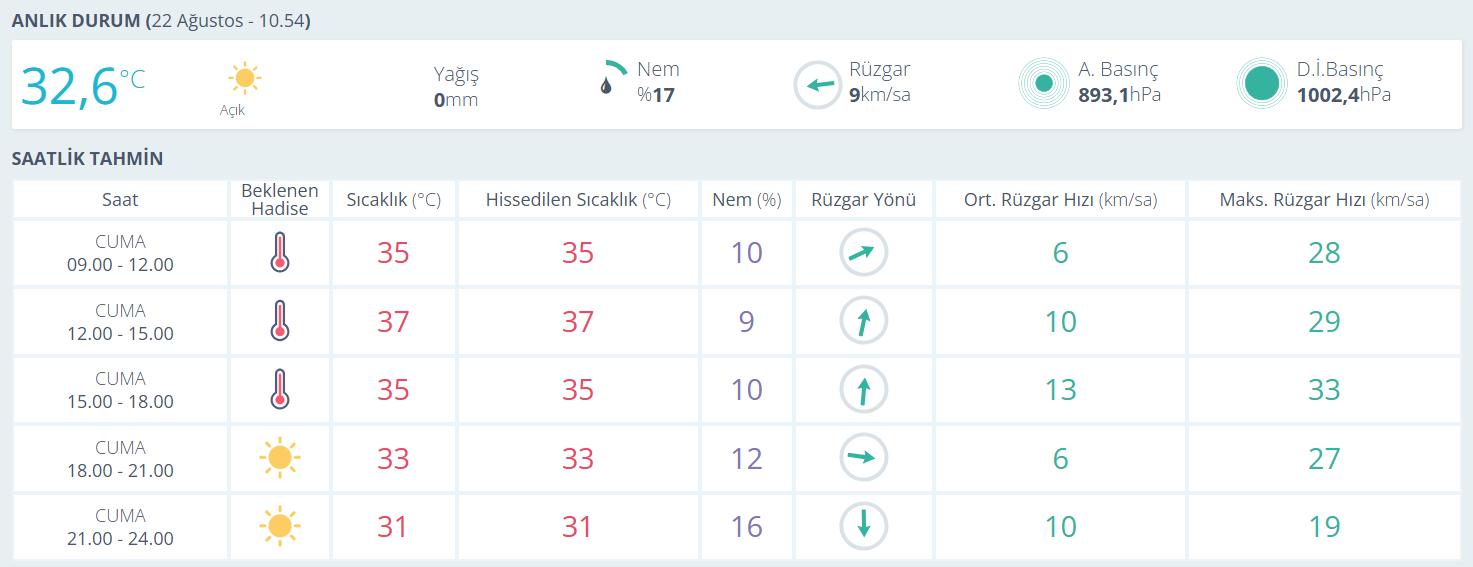1473x567 pixels.
Task: Click the Maks. Rüzgar Hızı column header
Action: 1324,199
